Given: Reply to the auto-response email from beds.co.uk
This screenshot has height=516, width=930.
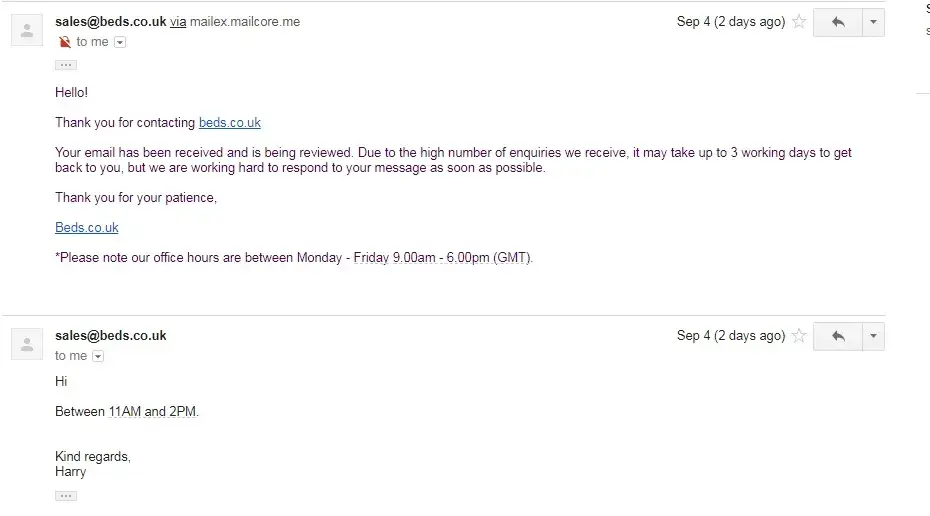Looking at the screenshot, I should (838, 22).
